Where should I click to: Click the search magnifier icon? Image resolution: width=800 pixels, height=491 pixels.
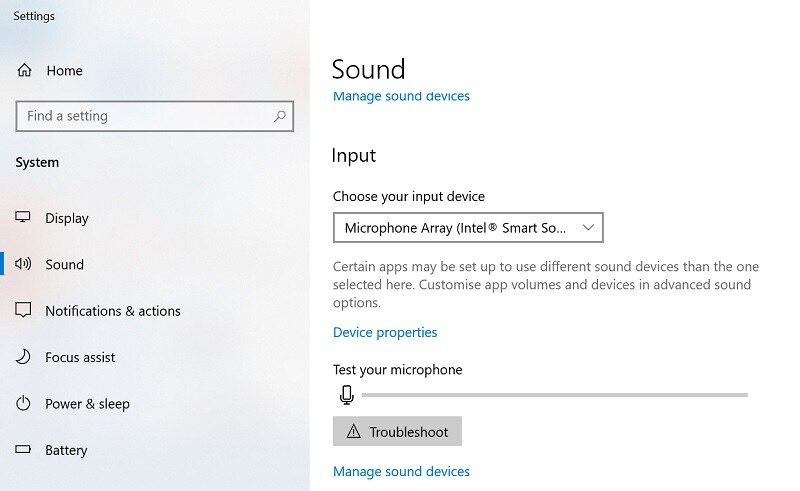tap(281, 116)
